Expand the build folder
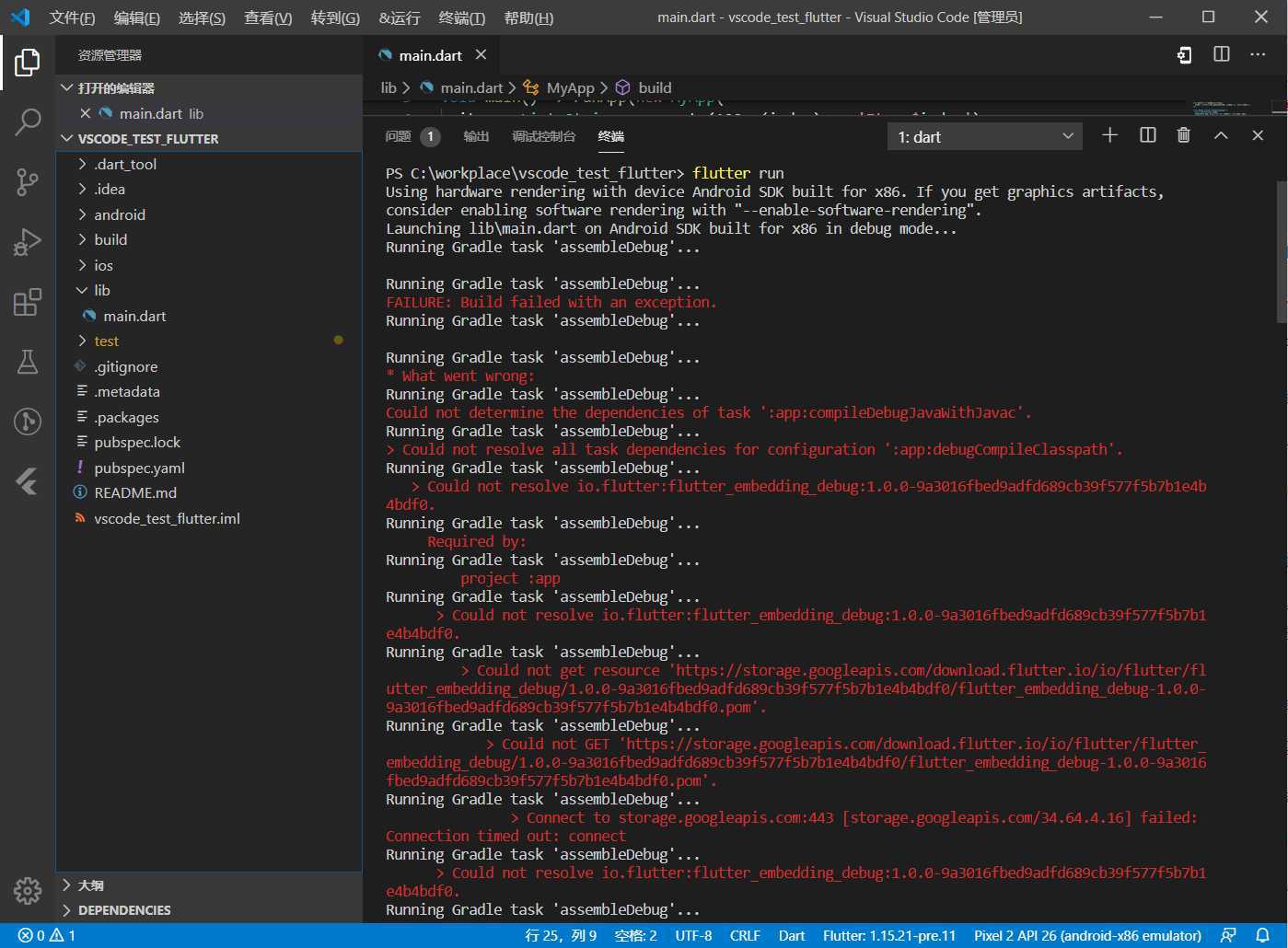The image size is (1288, 948). 82,239
